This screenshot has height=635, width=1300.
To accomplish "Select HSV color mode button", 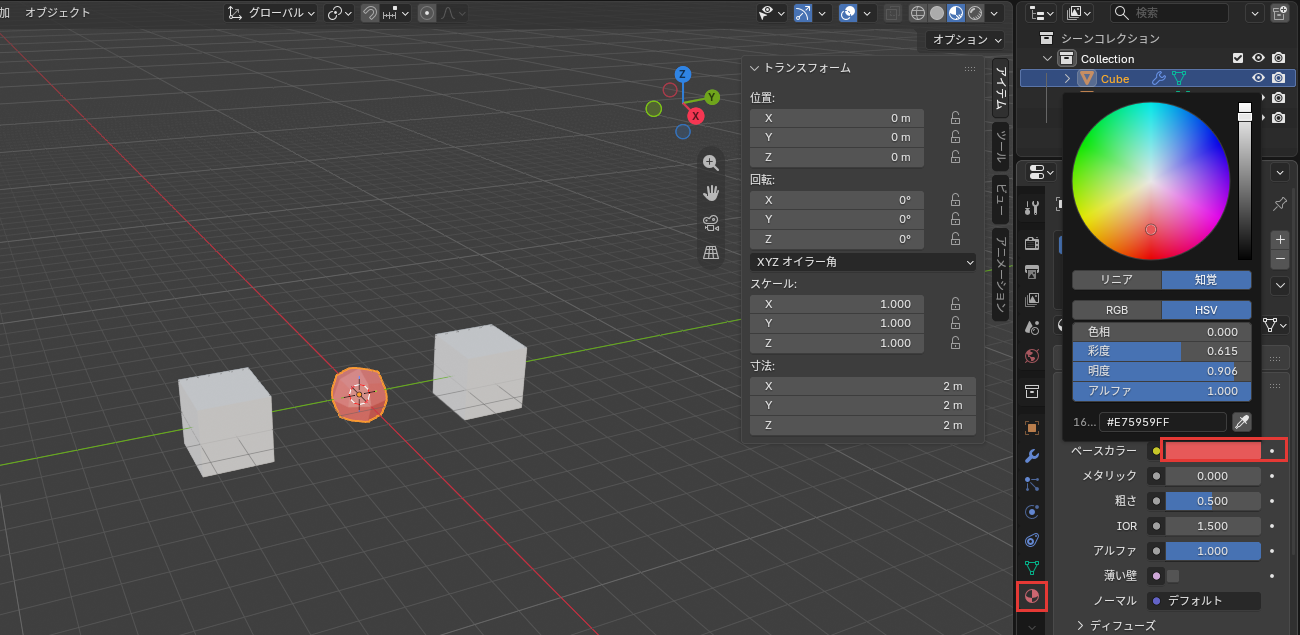I will [1207, 310].
